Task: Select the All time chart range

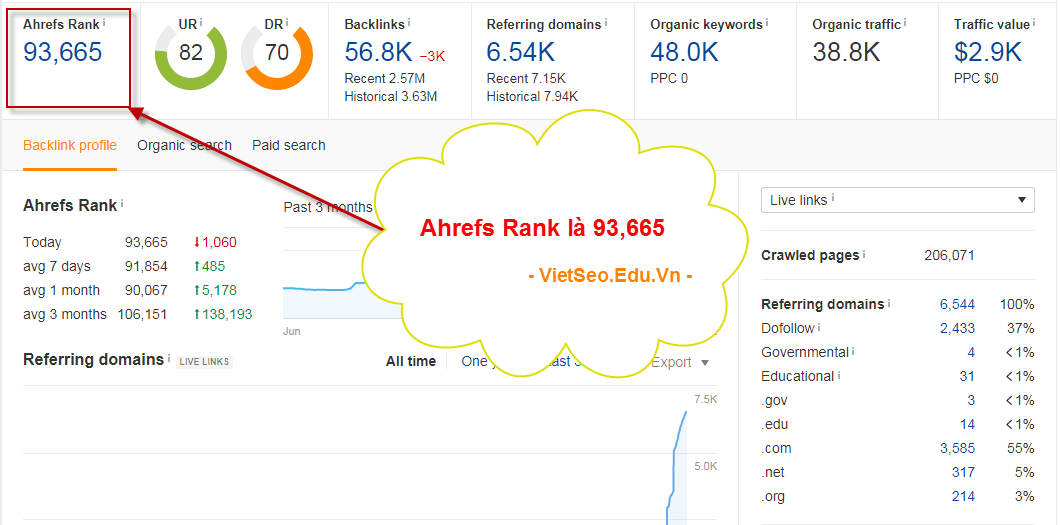Action: pyautogui.click(x=411, y=361)
